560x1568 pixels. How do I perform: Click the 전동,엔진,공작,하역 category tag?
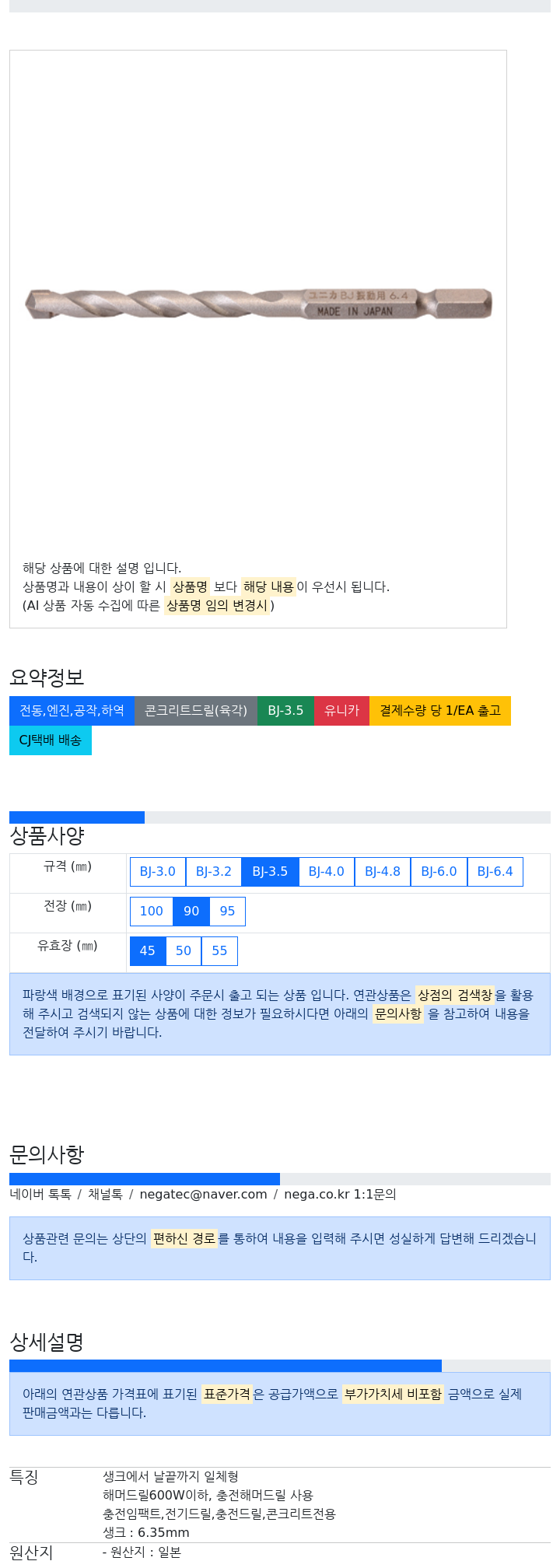[x=72, y=711]
